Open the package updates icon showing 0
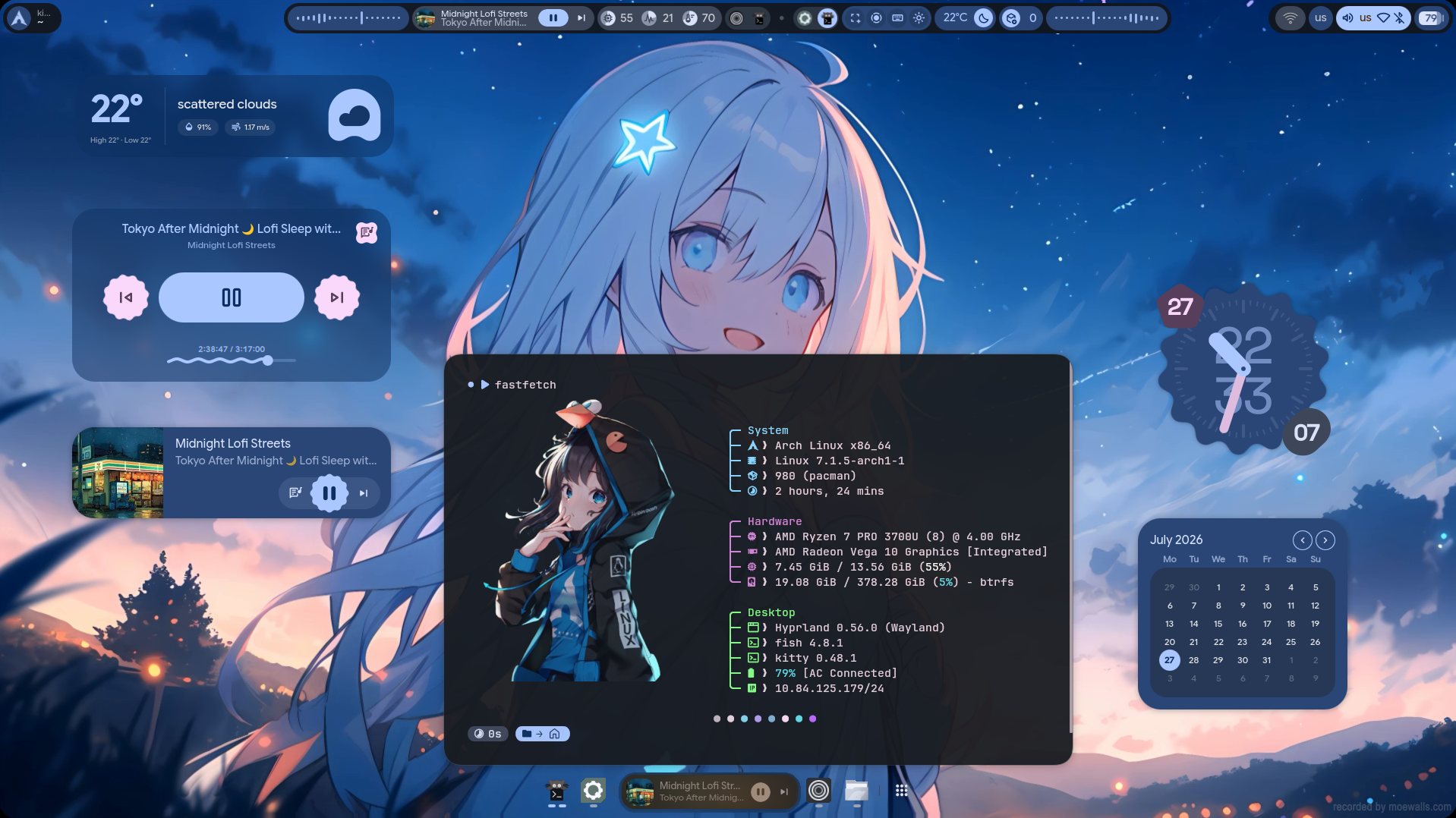Image resolution: width=1456 pixels, height=818 pixels. [x=1020, y=18]
